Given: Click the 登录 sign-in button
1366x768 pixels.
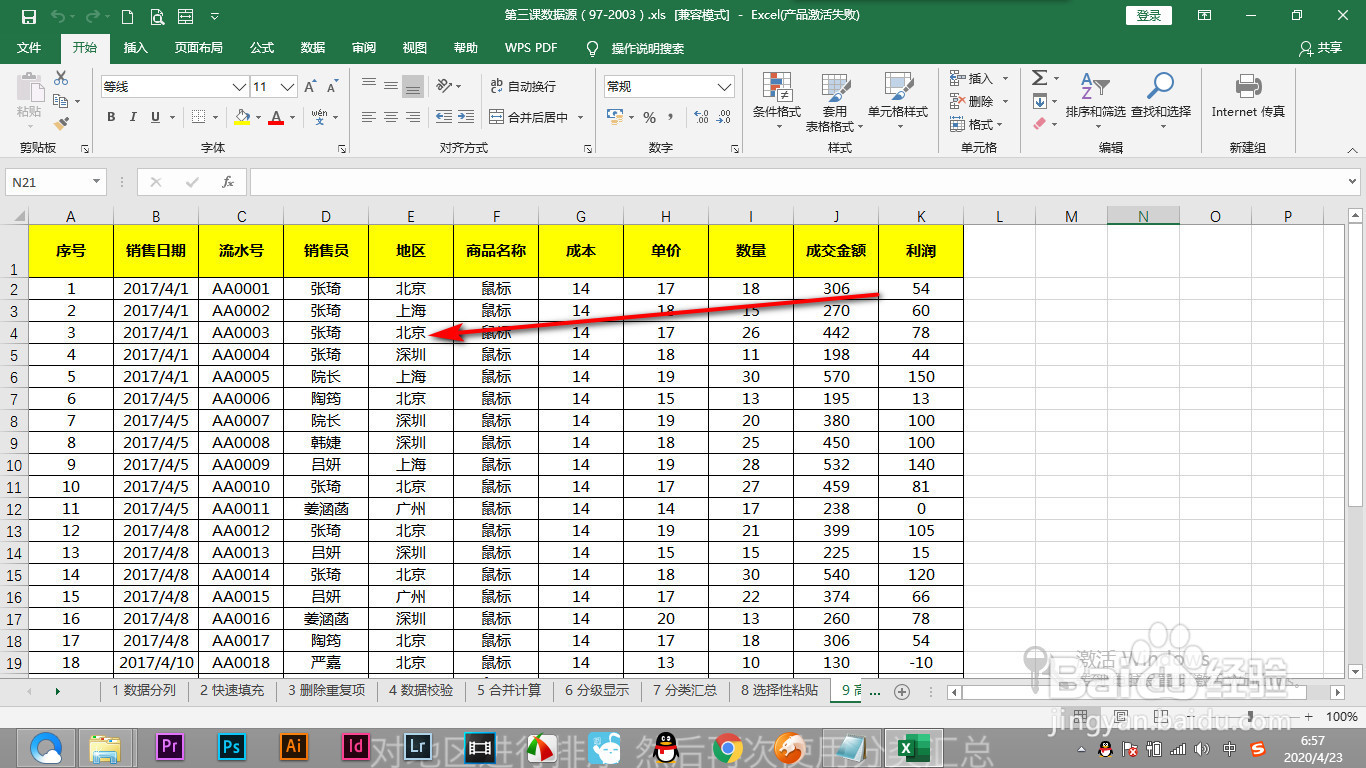Looking at the screenshot, I should [1148, 15].
